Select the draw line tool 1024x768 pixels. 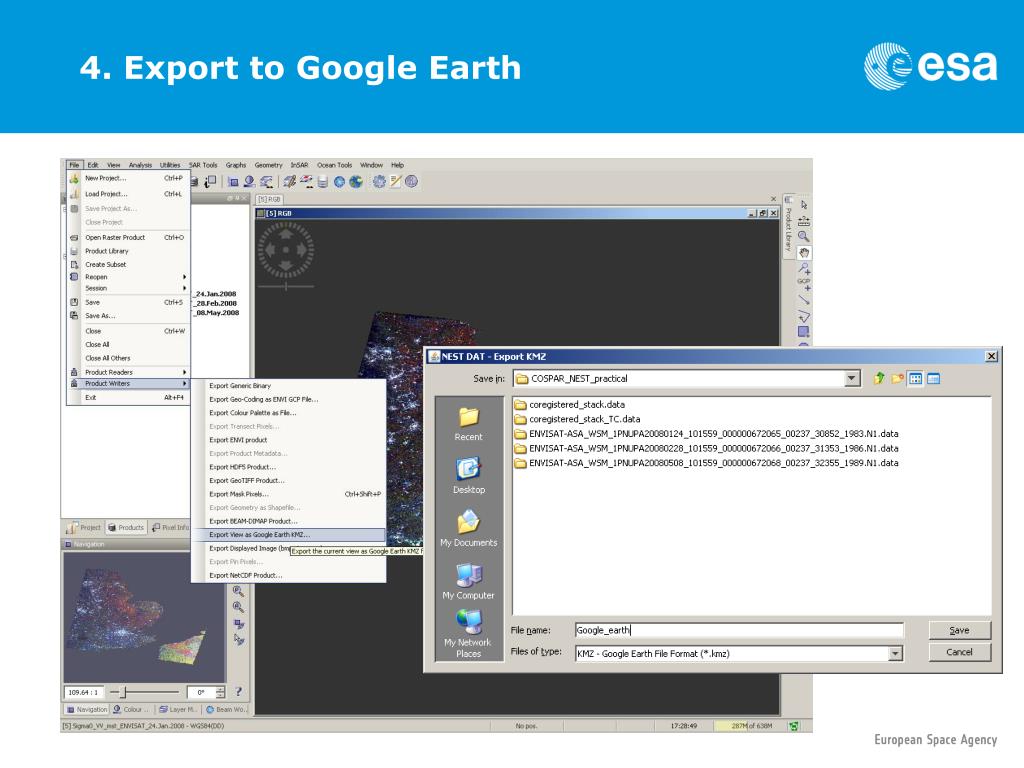(x=804, y=300)
